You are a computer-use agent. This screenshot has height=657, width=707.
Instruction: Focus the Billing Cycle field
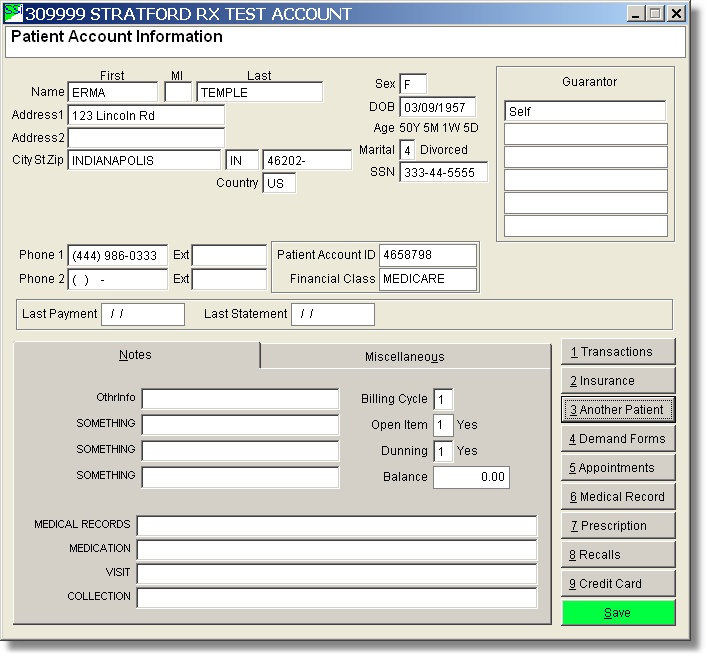coord(443,400)
